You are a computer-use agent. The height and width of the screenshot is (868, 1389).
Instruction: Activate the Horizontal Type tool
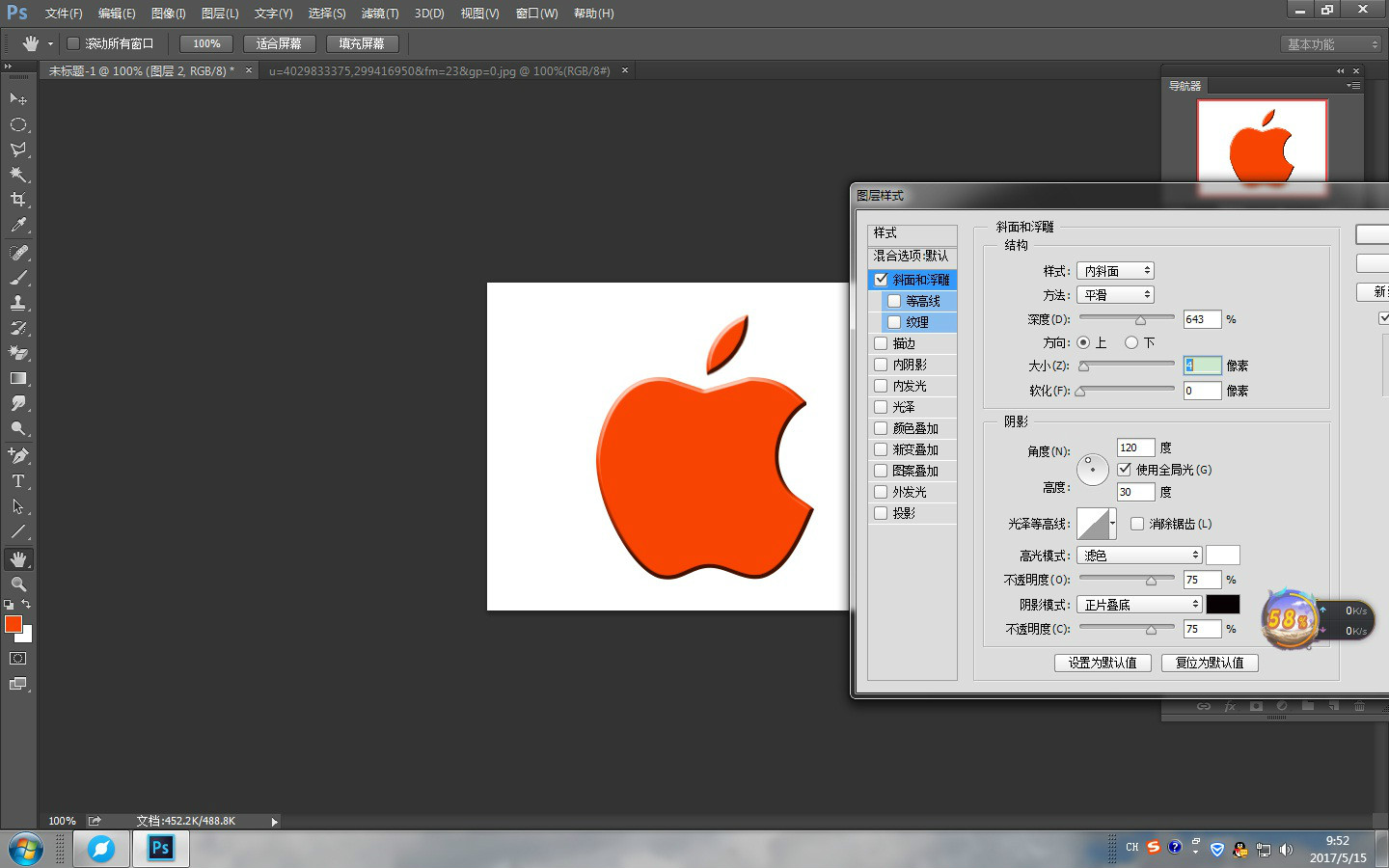click(18, 480)
